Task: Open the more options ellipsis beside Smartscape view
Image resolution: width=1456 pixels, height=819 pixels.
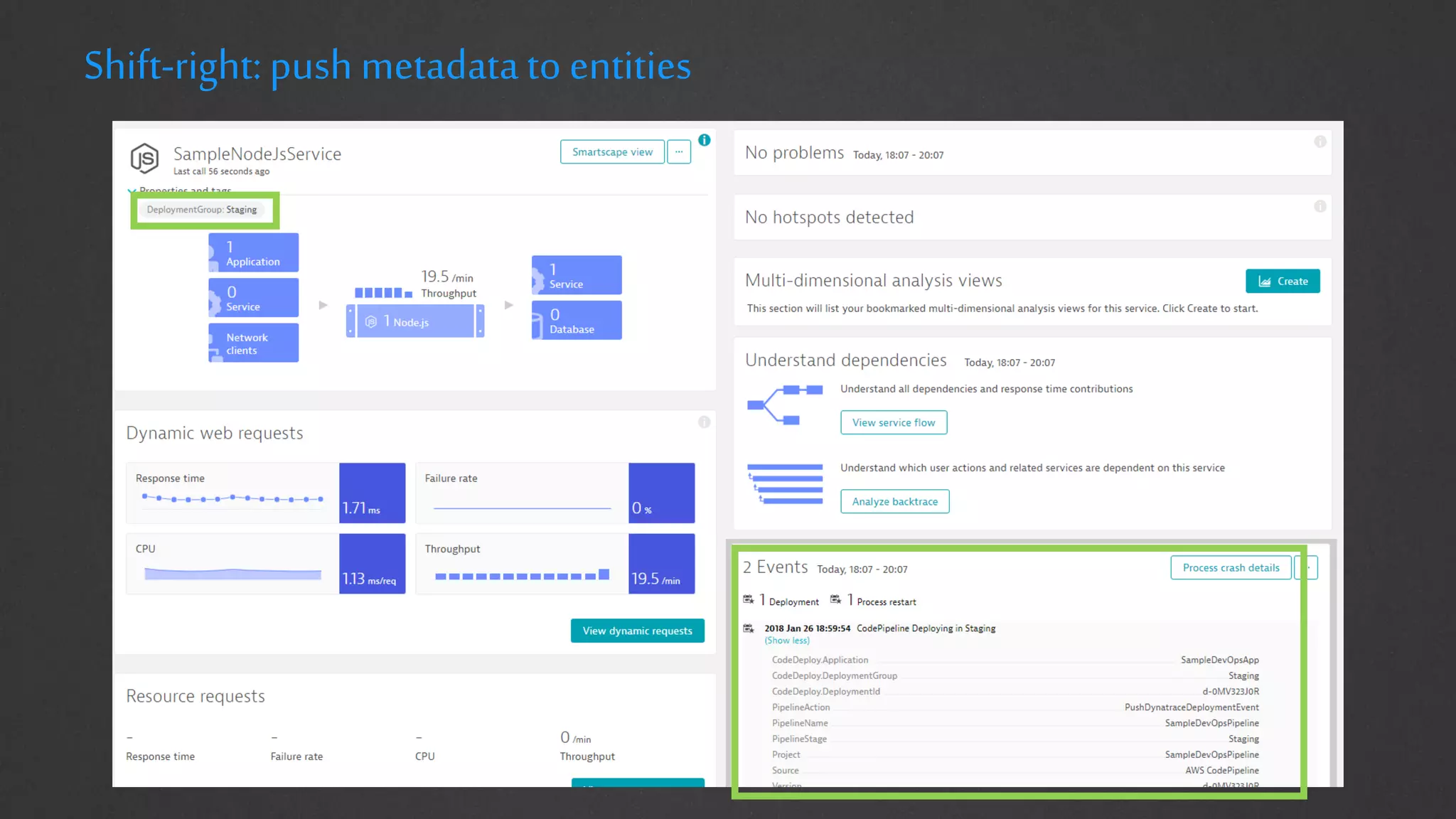Action: (679, 152)
